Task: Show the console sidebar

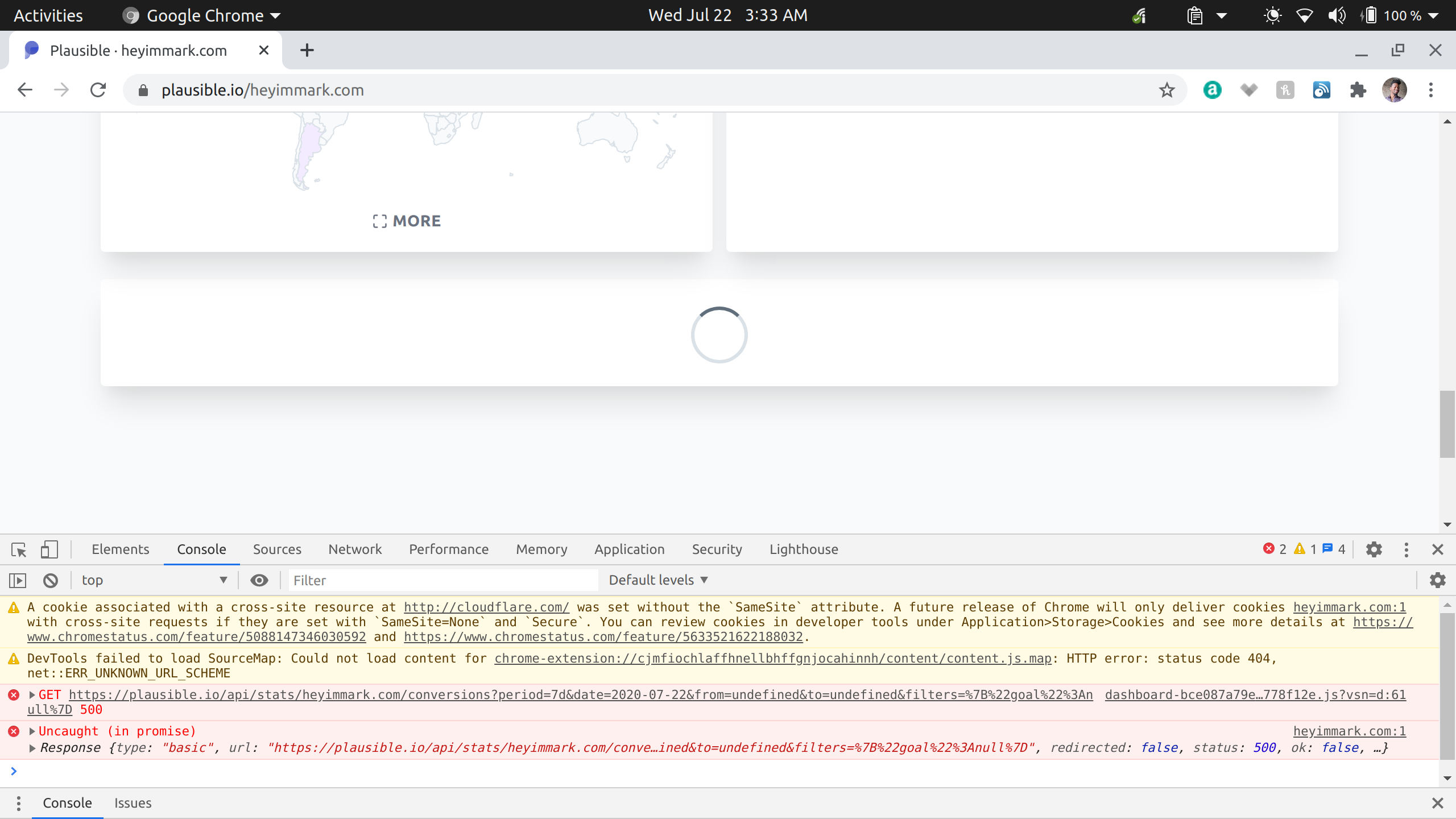Action: point(18,580)
